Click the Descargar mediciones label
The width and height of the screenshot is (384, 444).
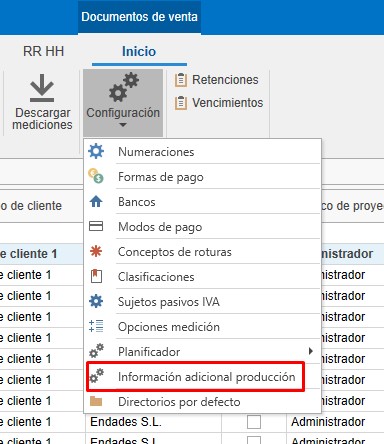coord(42,119)
